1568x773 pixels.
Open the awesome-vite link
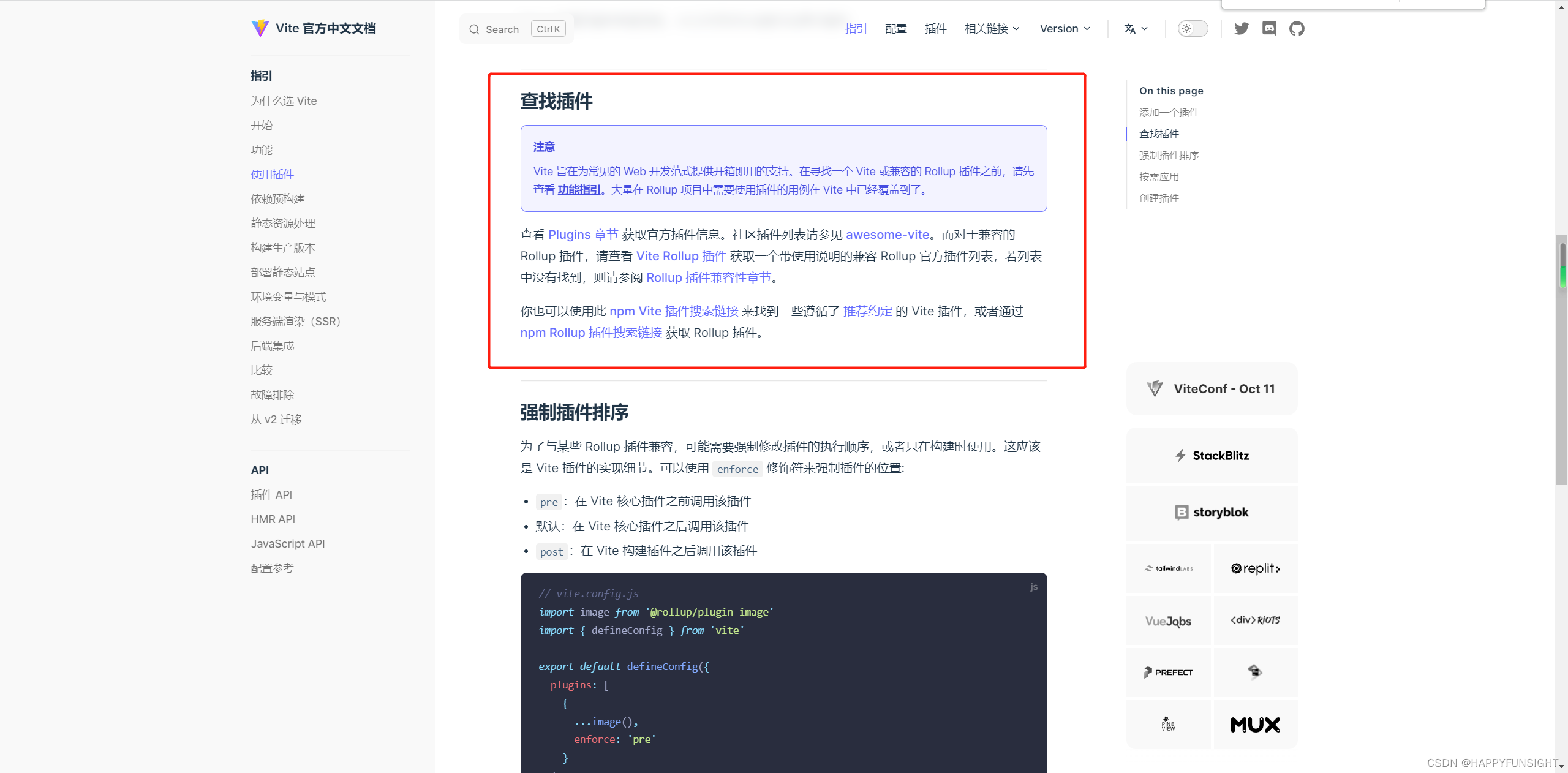click(887, 235)
